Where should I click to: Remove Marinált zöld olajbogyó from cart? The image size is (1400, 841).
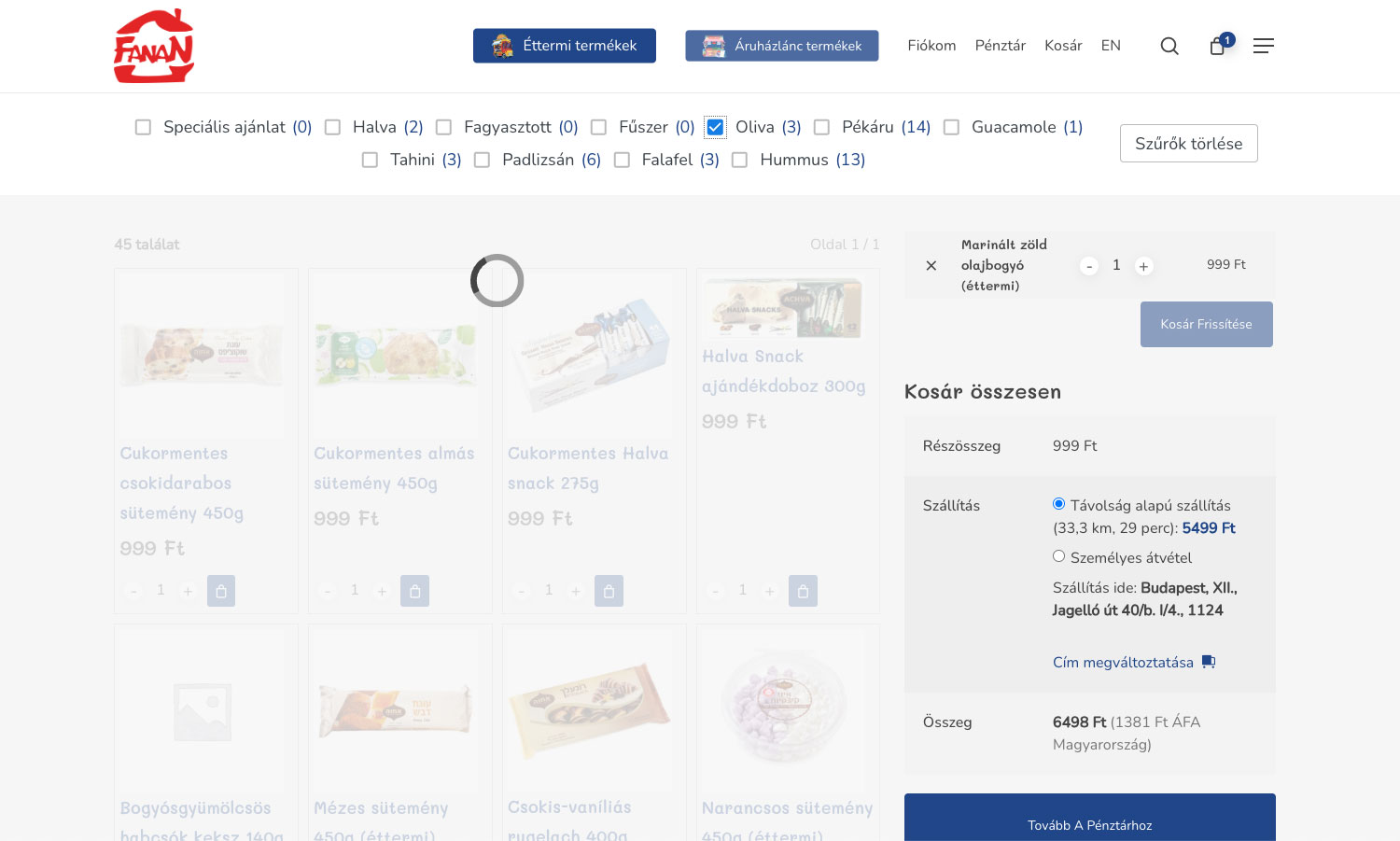coord(931,266)
